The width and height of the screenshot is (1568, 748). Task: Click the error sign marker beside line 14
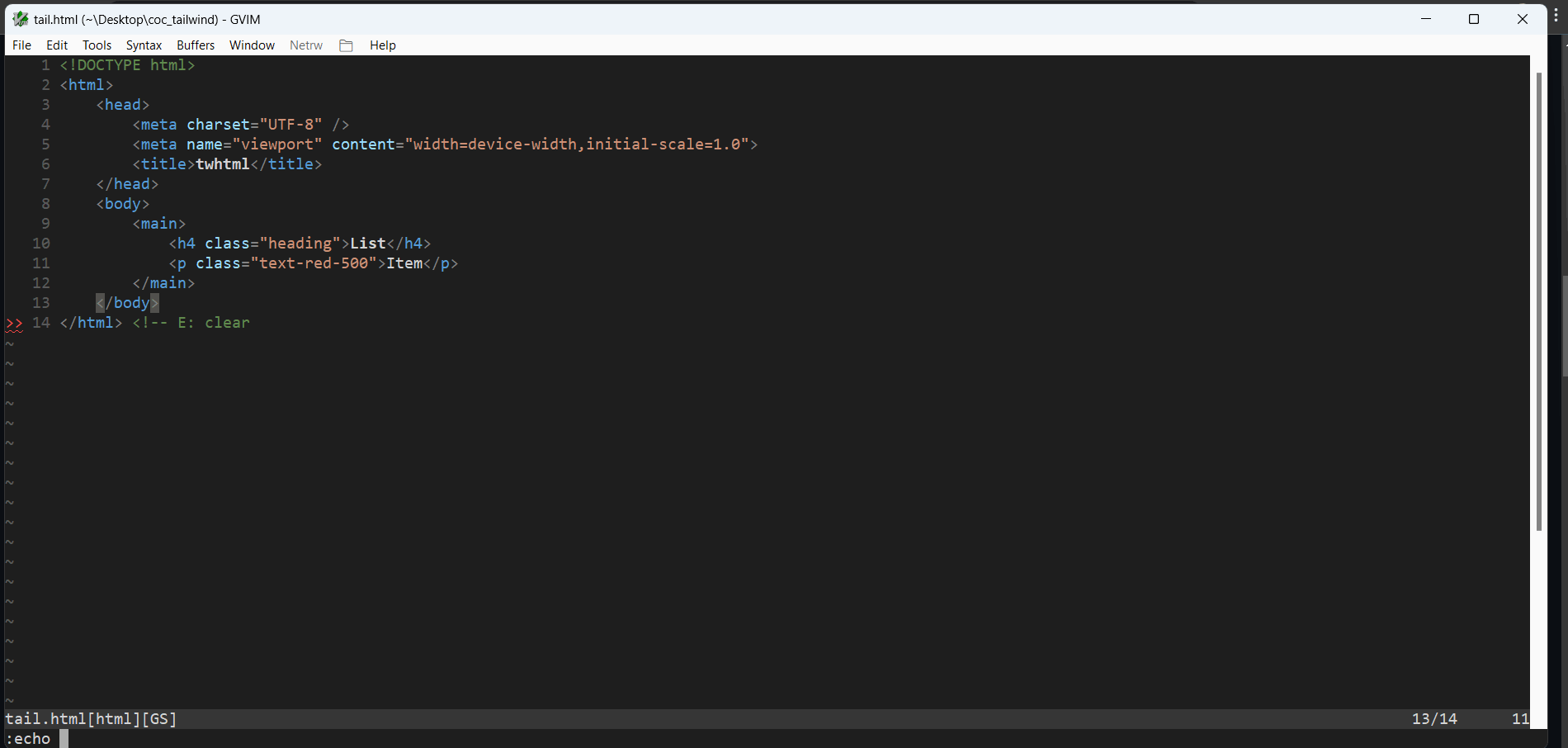click(x=13, y=324)
